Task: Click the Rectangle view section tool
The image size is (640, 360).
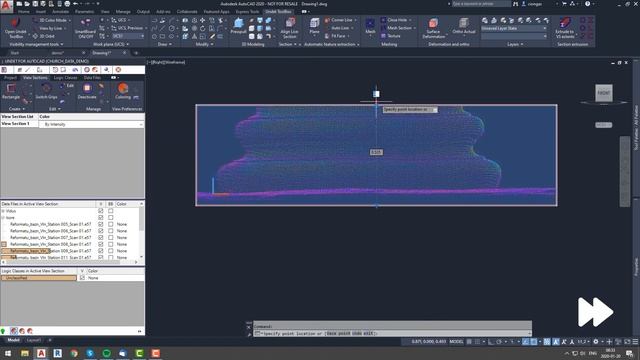Action: 11,92
